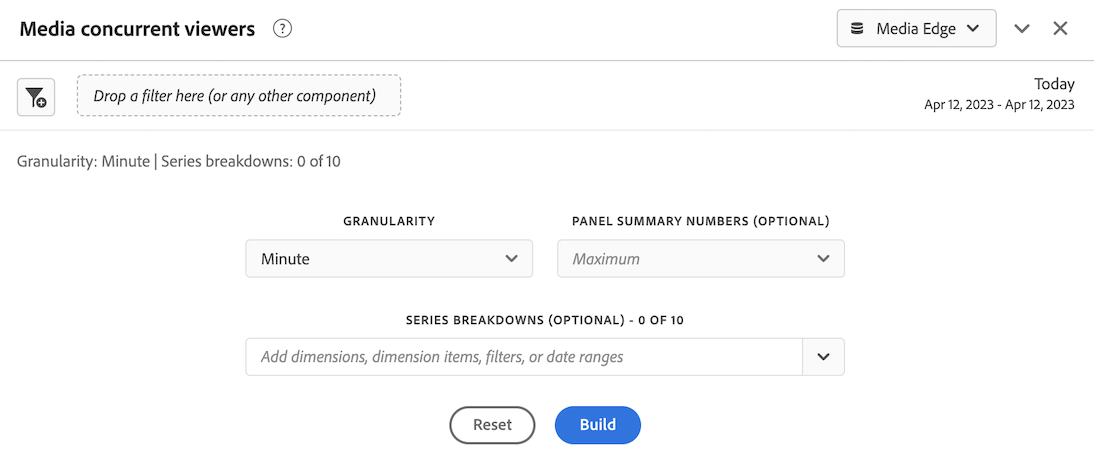The width and height of the screenshot is (1094, 463).
Task: Open help for Media concurrent viewers
Action: click(283, 29)
